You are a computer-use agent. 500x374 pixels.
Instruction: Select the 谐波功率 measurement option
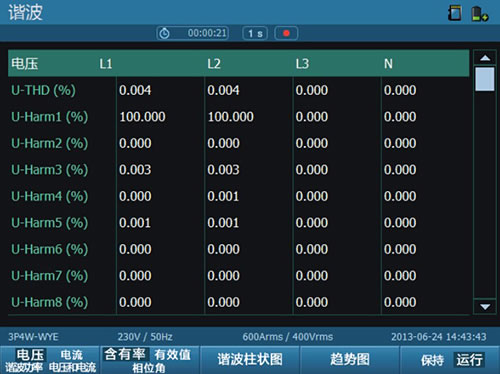[24, 367]
